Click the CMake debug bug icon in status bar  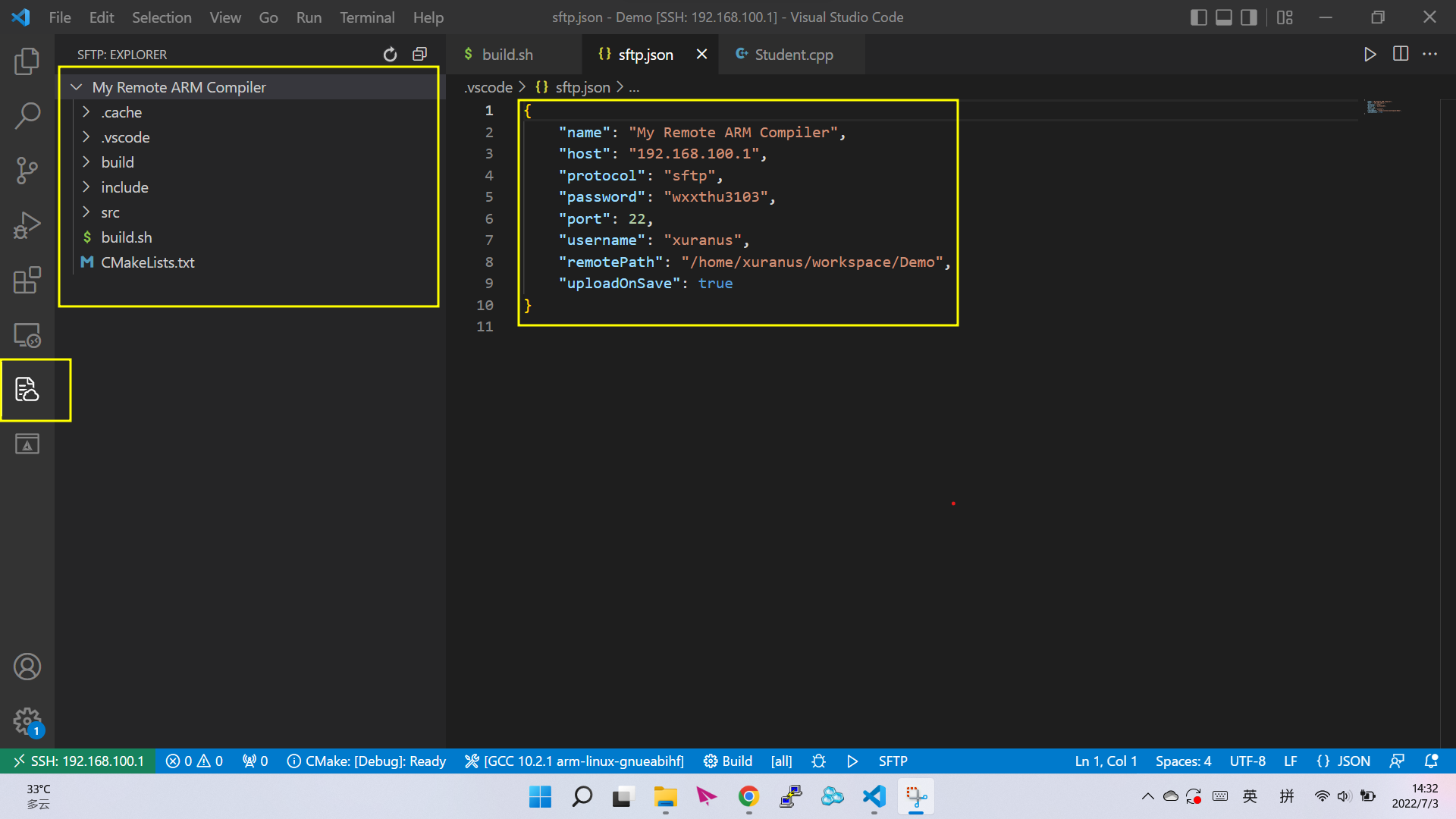point(818,761)
